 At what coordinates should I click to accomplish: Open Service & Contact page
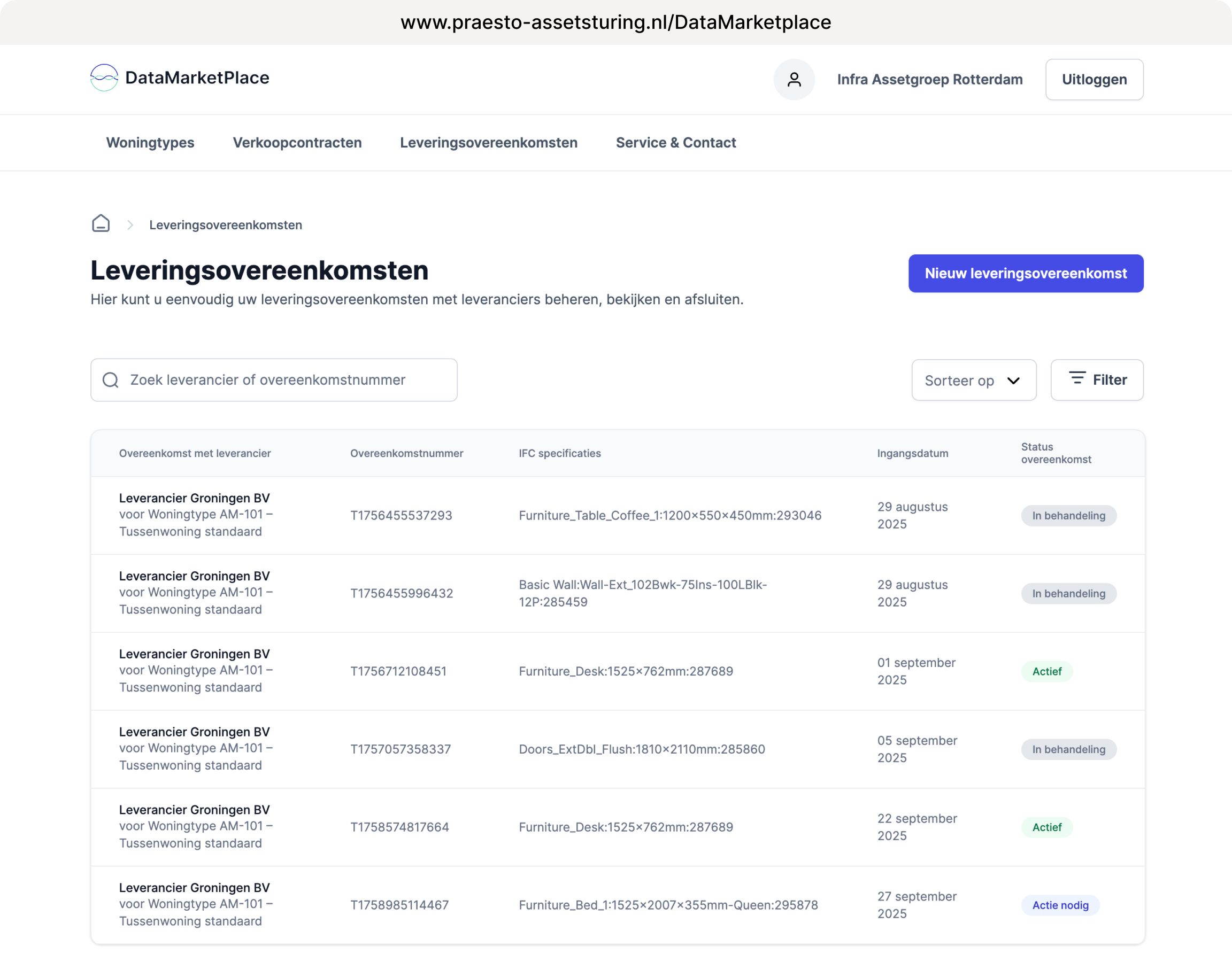point(675,143)
